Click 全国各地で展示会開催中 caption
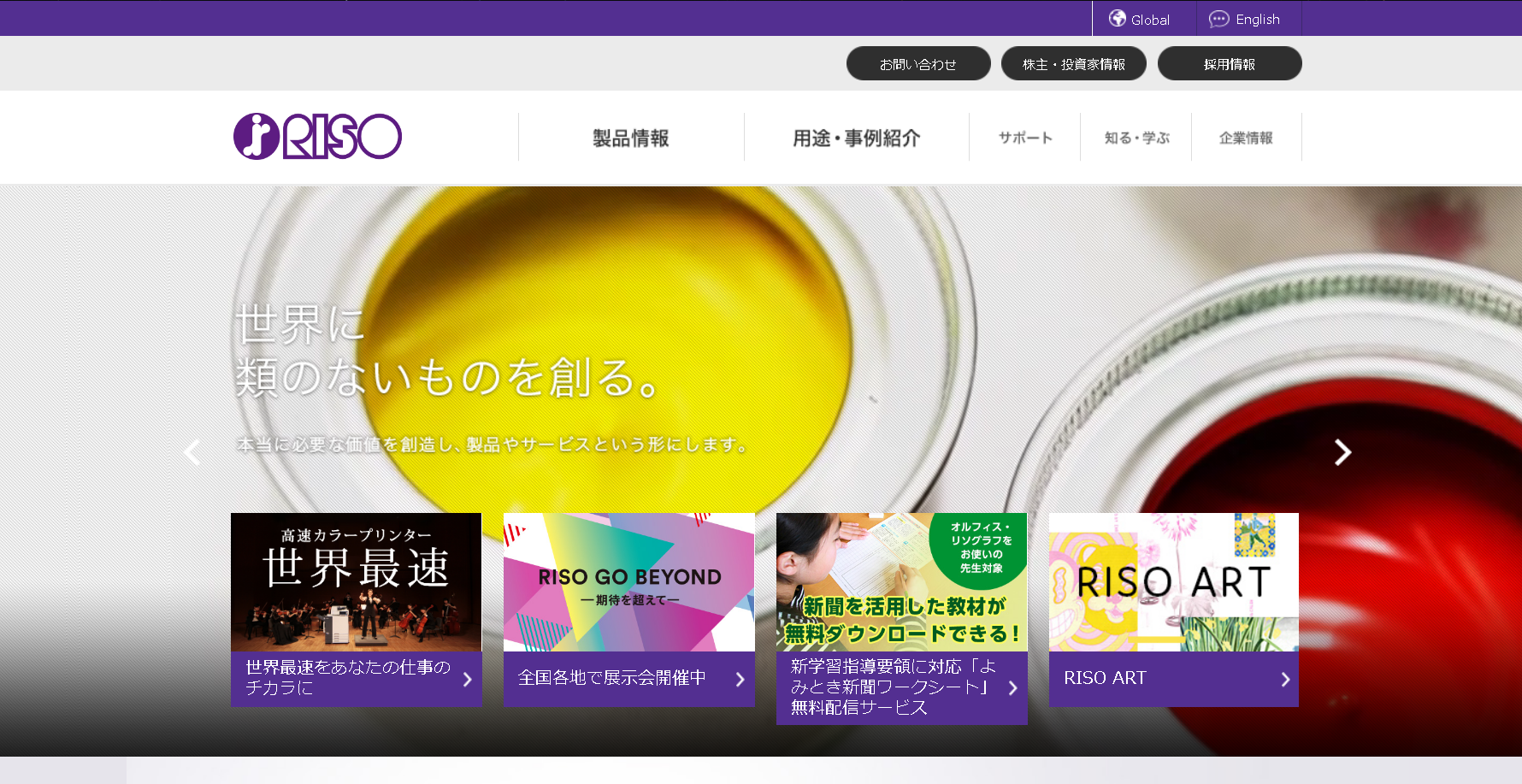The width and height of the screenshot is (1522, 784). click(x=612, y=678)
